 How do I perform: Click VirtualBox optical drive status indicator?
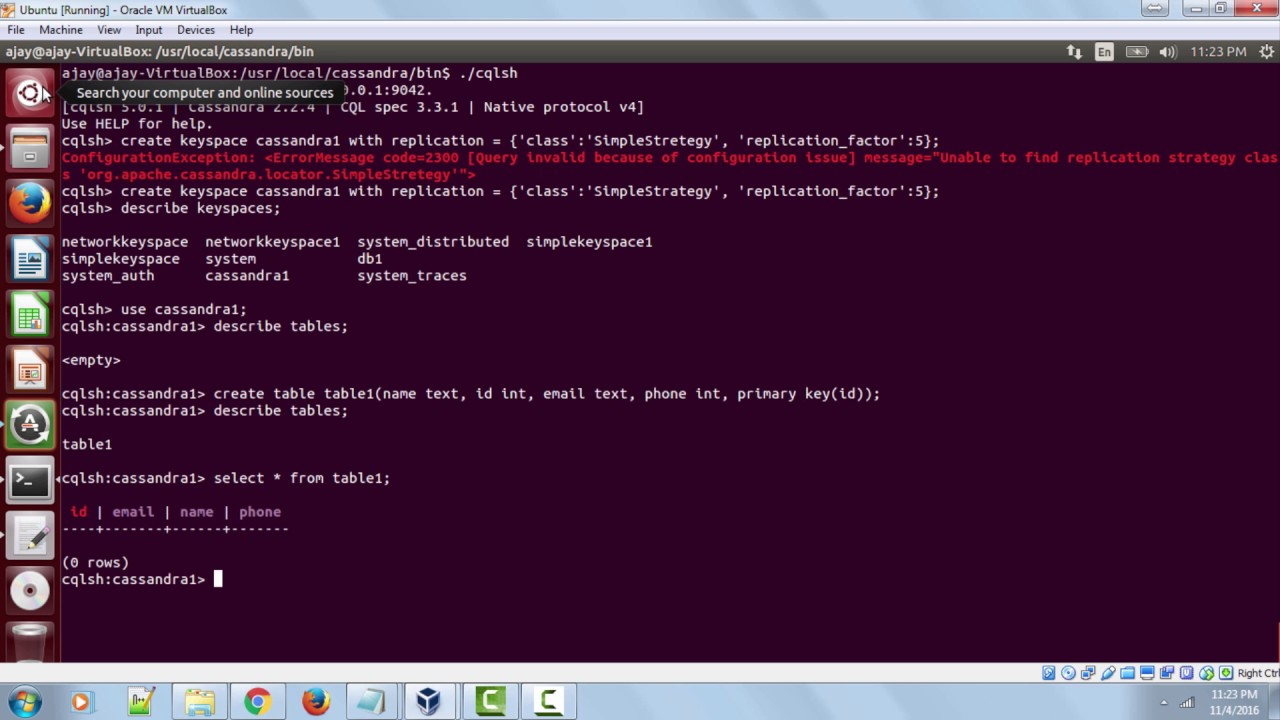pyautogui.click(x=1068, y=673)
